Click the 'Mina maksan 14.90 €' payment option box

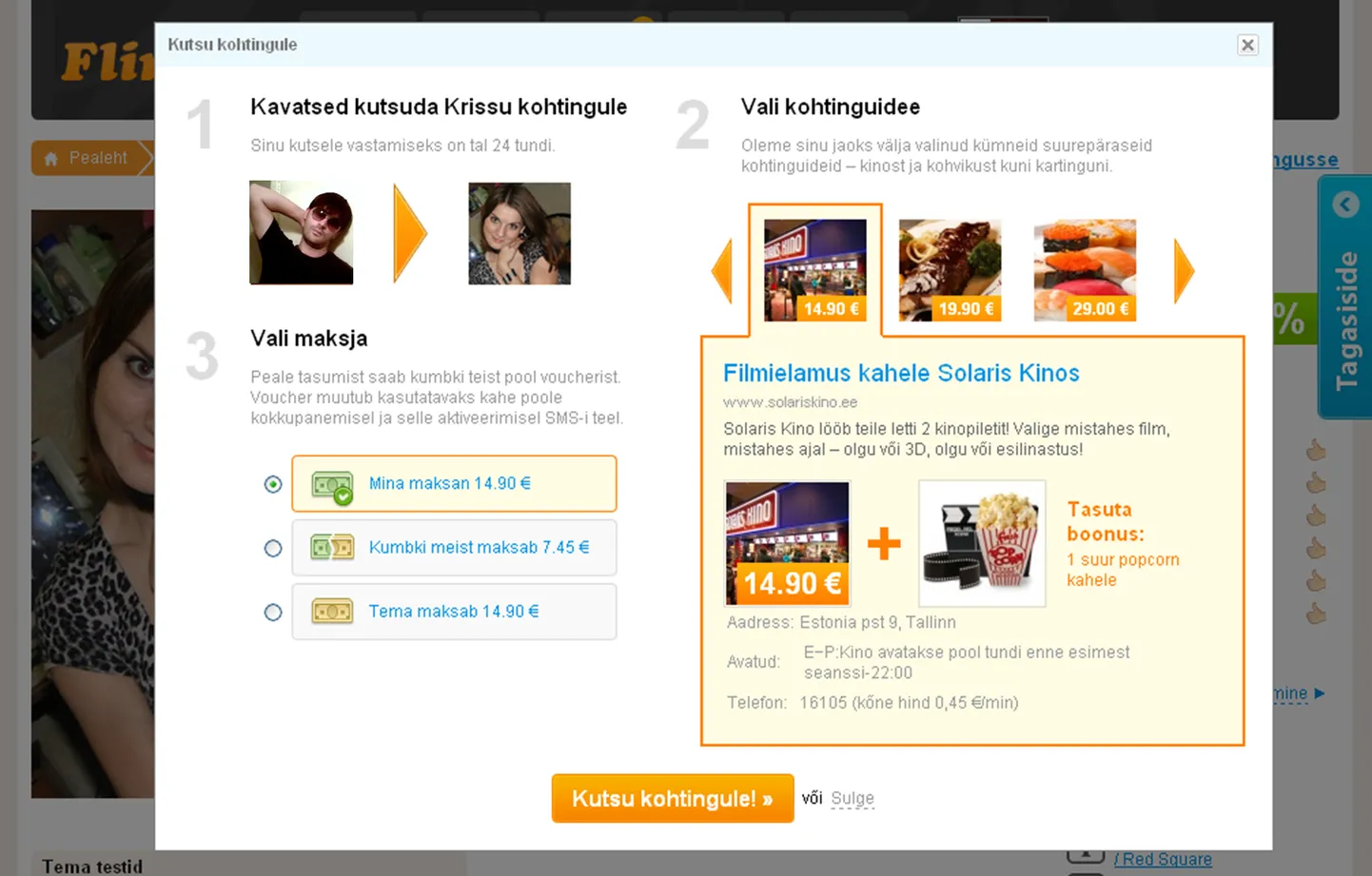(x=454, y=483)
